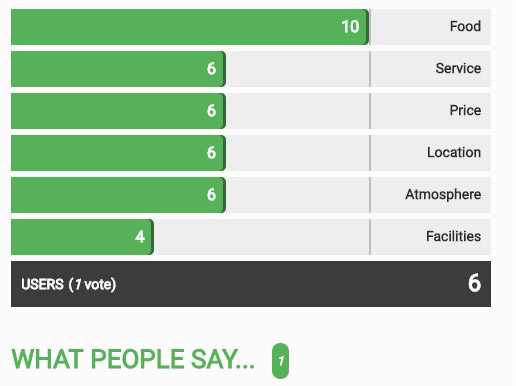Screen dimensions: 516x386
Task: Click the USERS 1 vote label
Action: click(x=69, y=284)
